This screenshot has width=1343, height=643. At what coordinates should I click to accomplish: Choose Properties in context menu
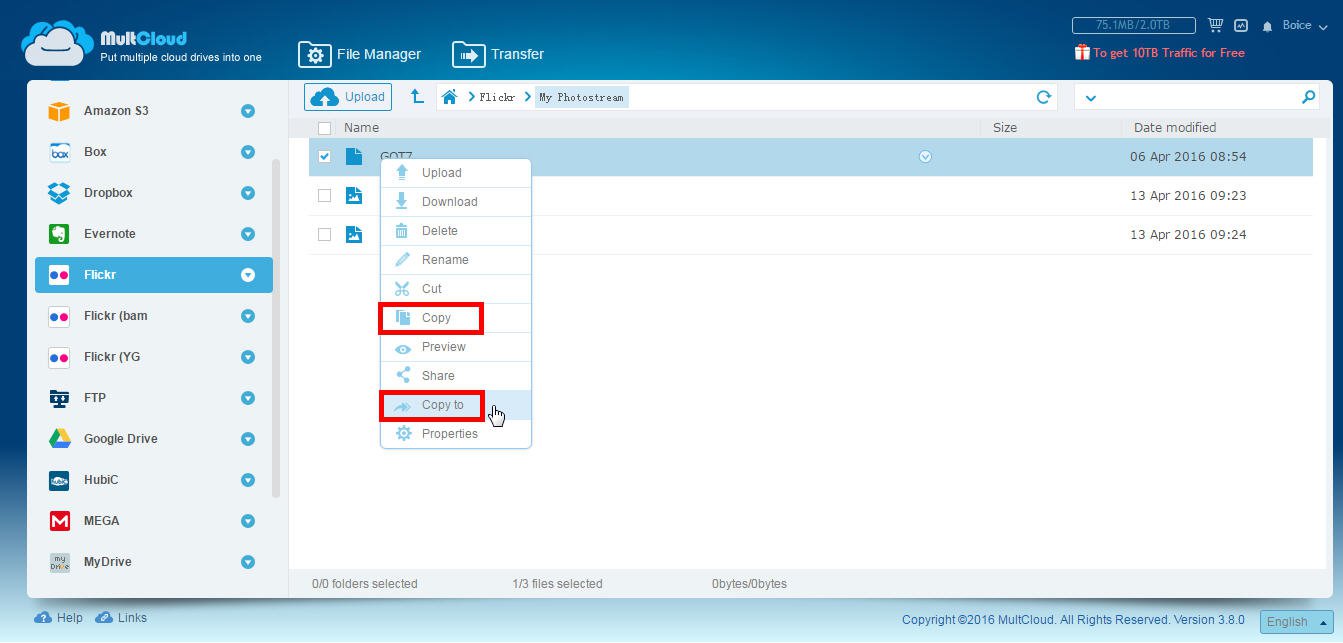click(x=456, y=434)
